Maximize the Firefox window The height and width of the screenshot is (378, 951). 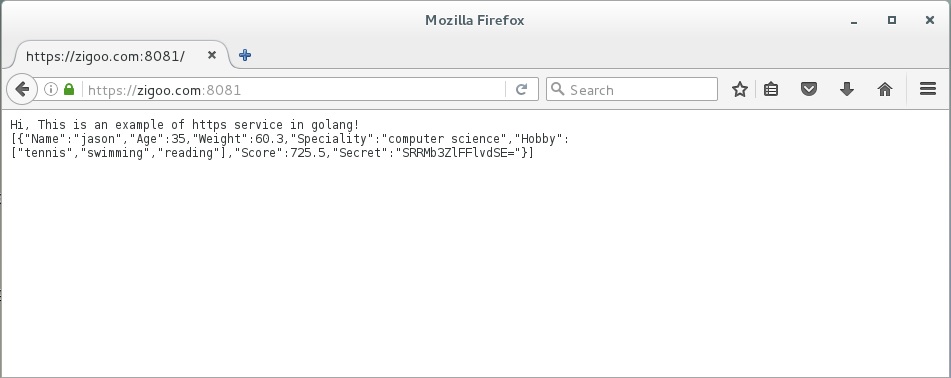[x=892, y=20]
